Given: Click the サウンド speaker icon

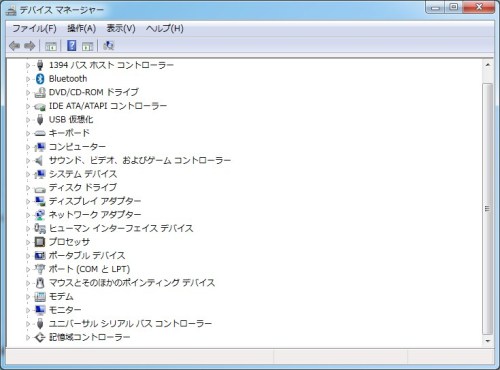Looking at the screenshot, I should tap(39, 160).
